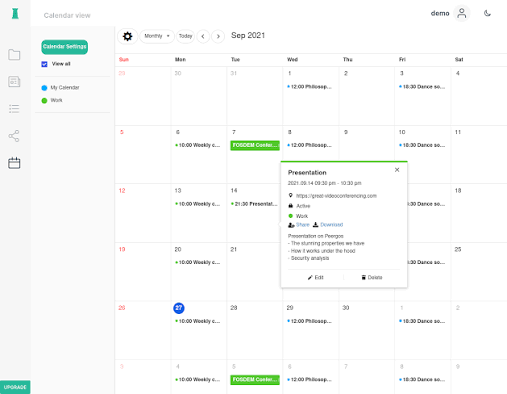Open 12:00 Philosophy event on Sept 1
Viewport: 507px width, 394px height.
[x=311, y=87]
